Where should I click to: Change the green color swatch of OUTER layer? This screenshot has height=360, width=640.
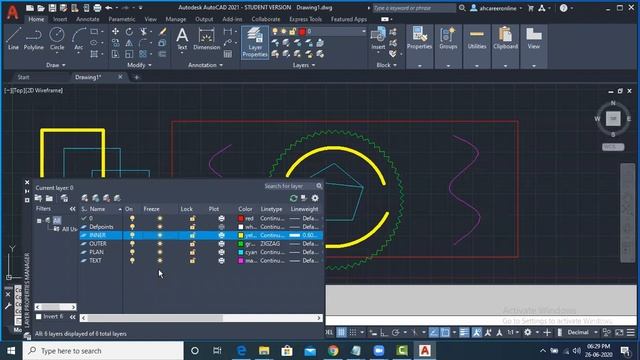pyautogui.click(x=241, y=244)
